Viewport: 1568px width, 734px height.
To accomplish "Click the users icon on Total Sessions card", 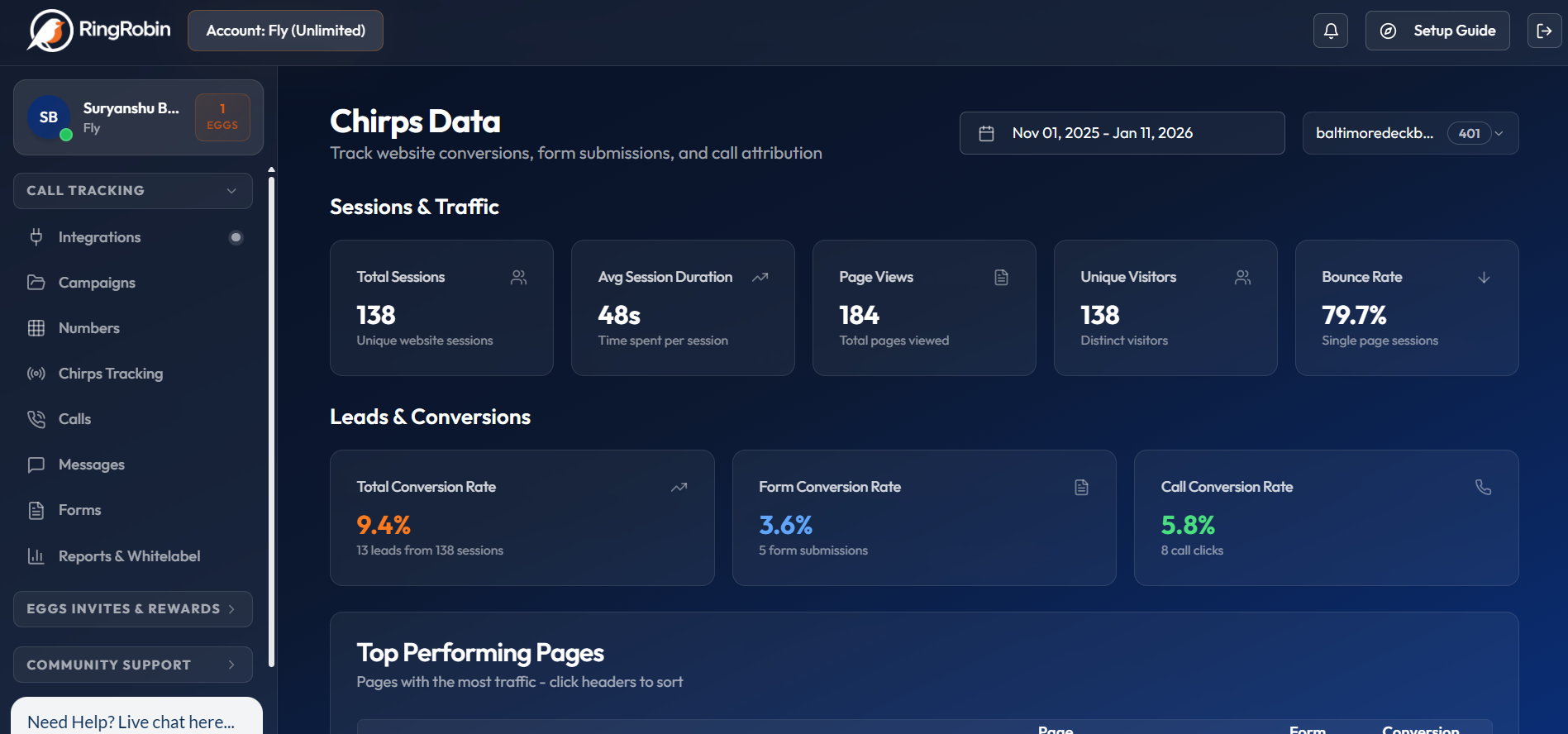I will (518, 278).
